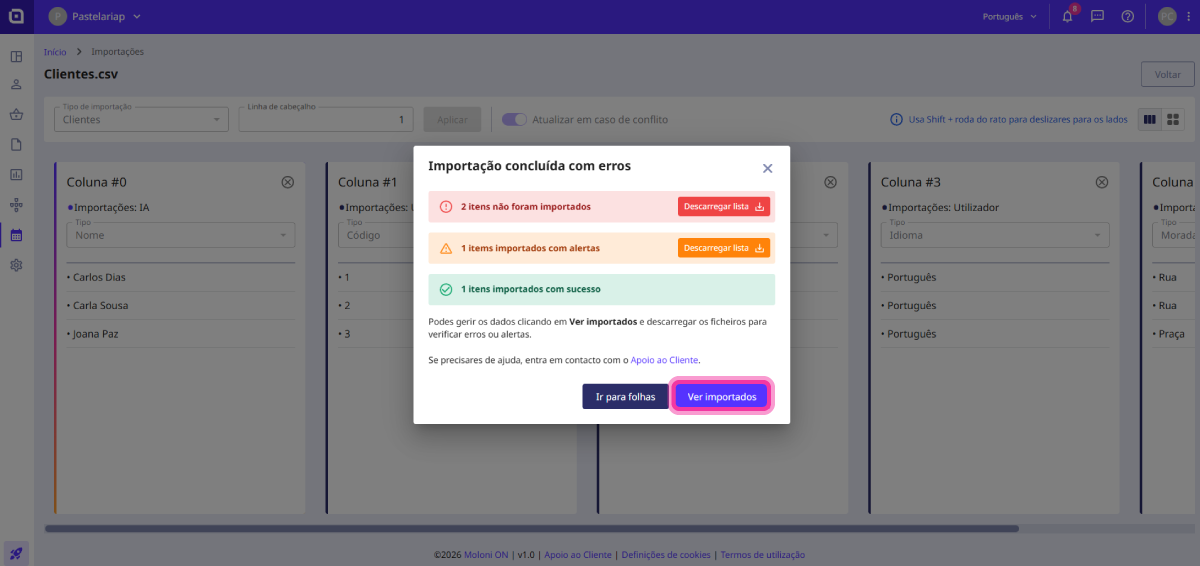This screenshot has height=566, width=1200.
Task: Click the Joana Paz row in Coluna #0
Action: 180,334
